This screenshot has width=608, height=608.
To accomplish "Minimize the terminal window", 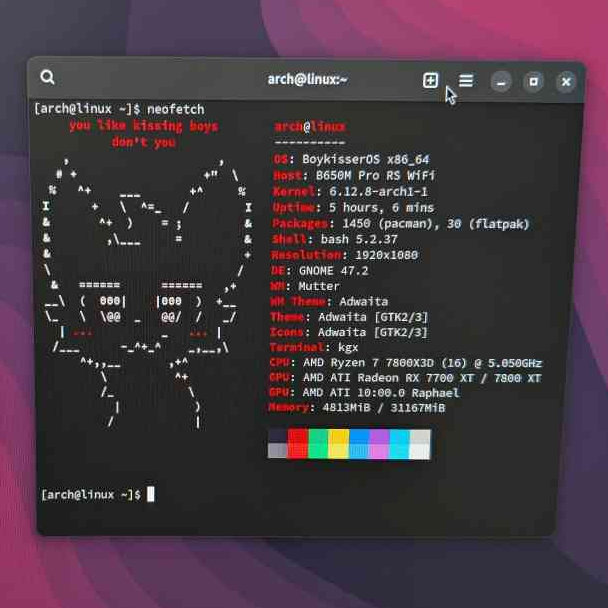I will point(502,82).
